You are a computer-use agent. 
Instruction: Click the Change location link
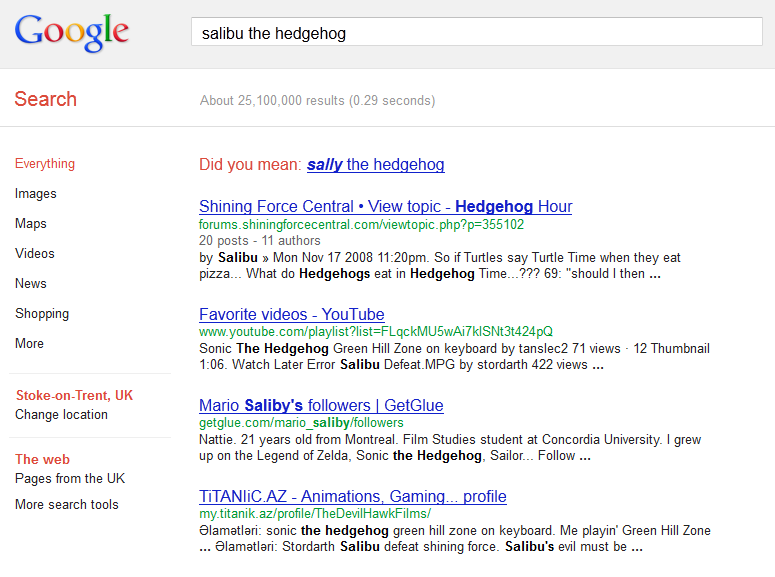point(61,414)
